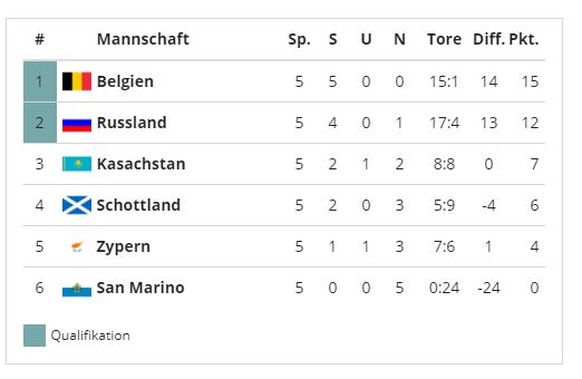This screenshot has width=582, height=379.
Task: Click the Mannschaft column header
Action: pos(143,39)
